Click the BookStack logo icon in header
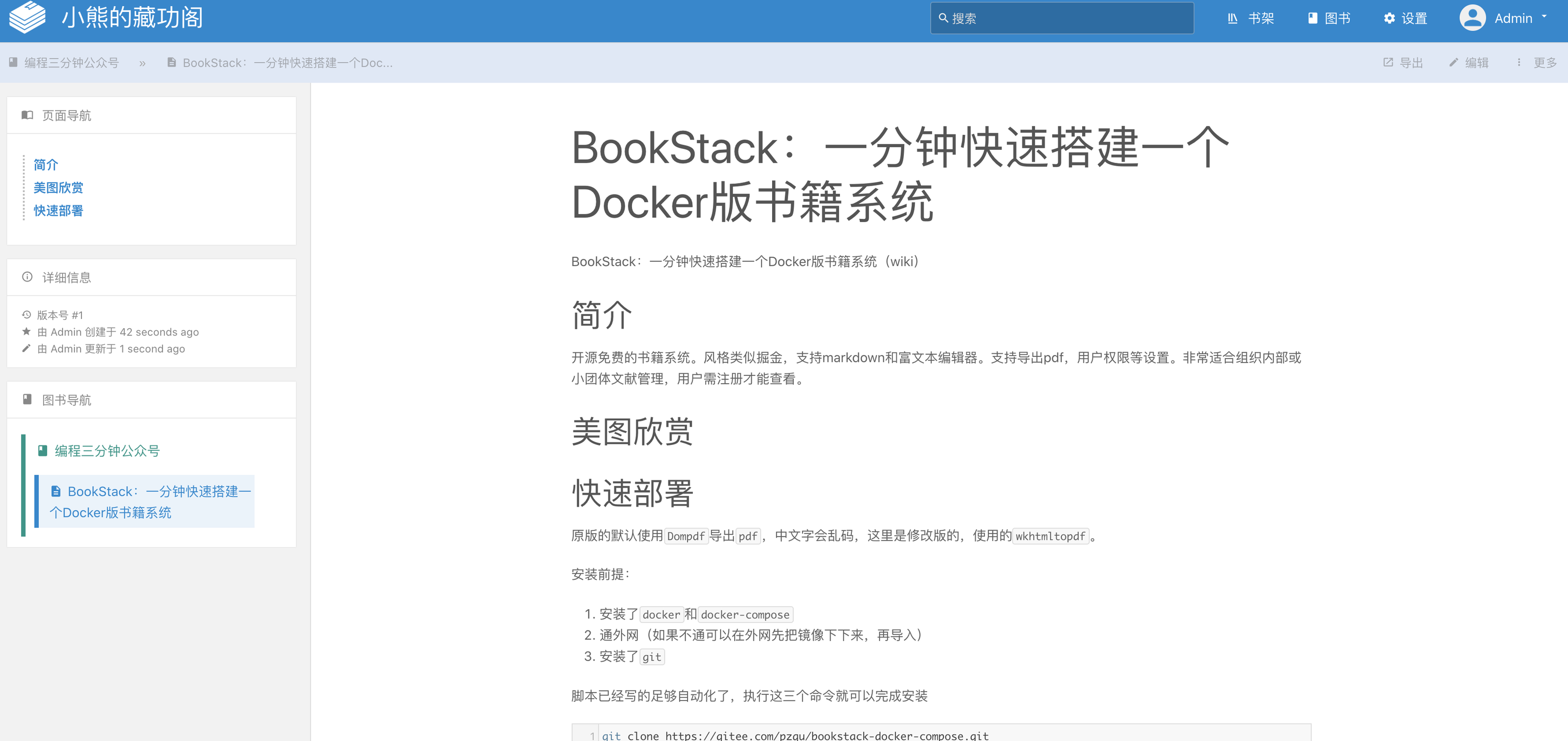Viewport: 1568px width, 741px height. (27, 17)
